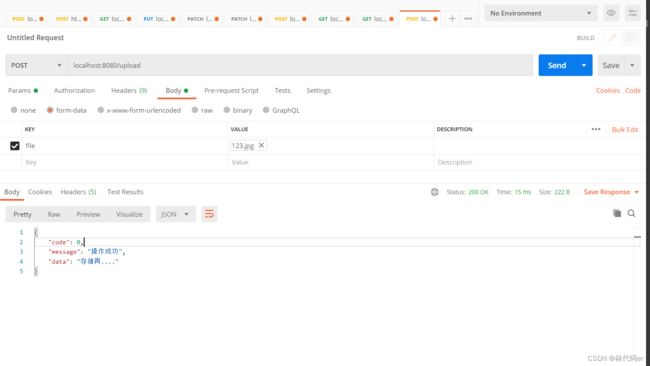Open a new request tab with plus icon
This screenshot has height=366, width=650.
(x=452, y=19)
